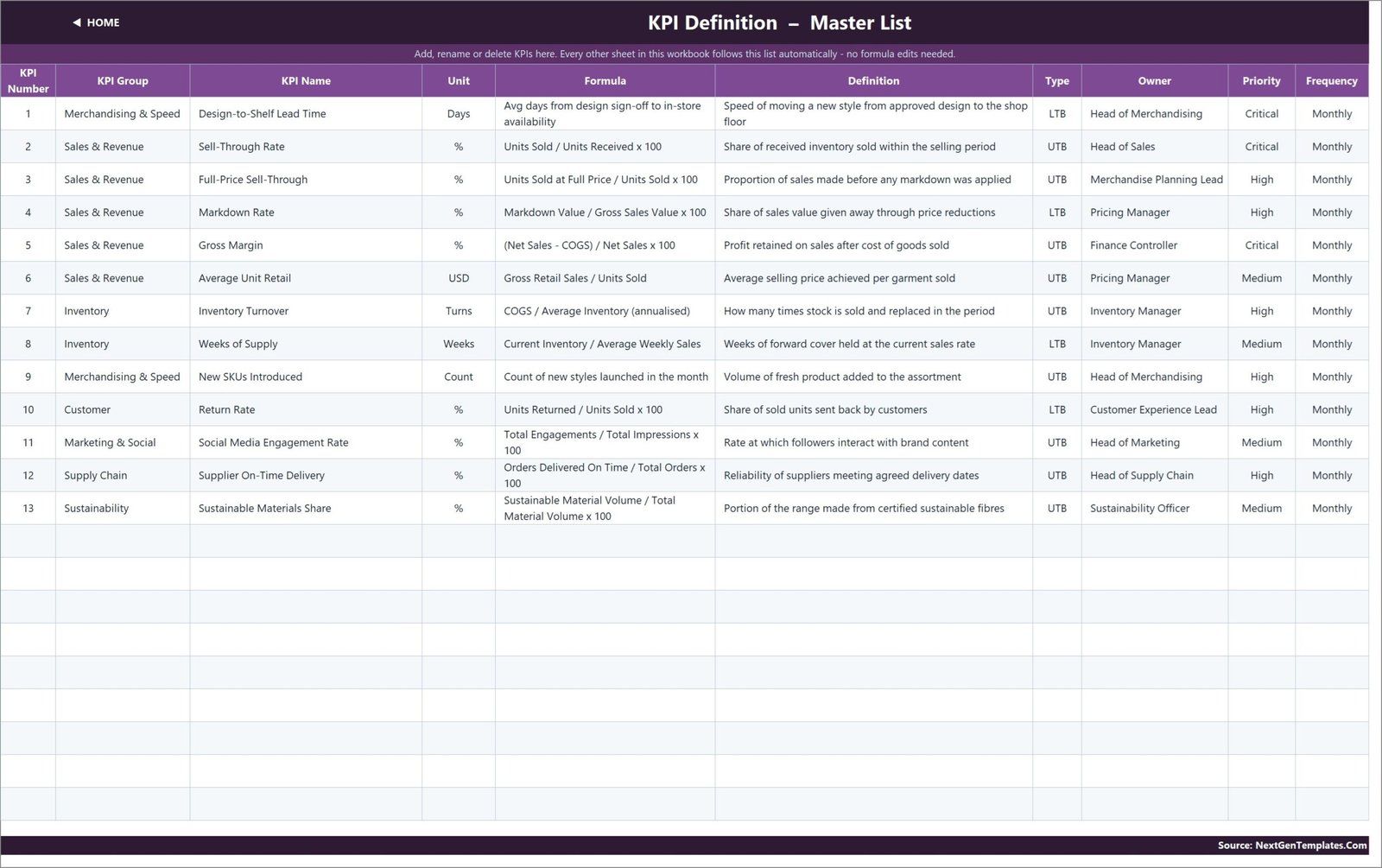Screen dimensions: 1382x868
Task: Select the Unit column header
Action: tap(459, 80)
